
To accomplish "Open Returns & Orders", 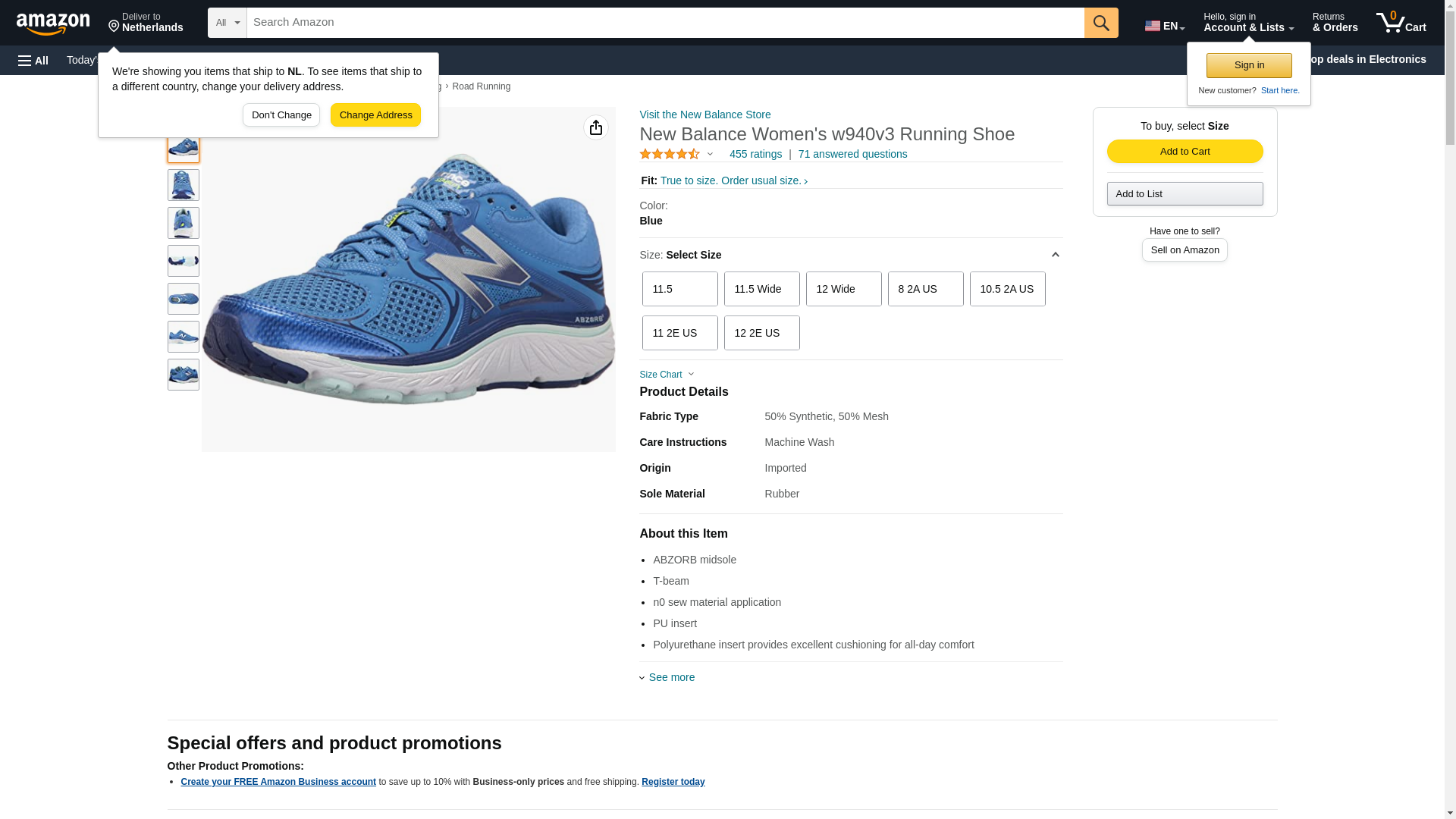I will tap(1335, 23).
